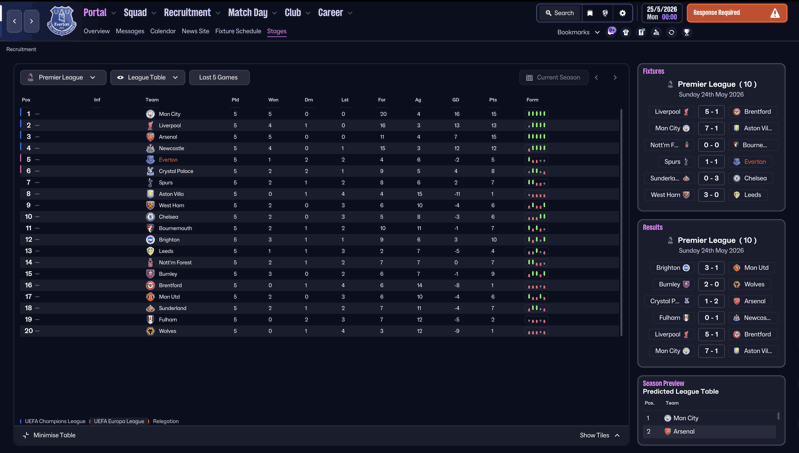Screen dimensions: 799x453
Task: Click the Response Required button
Action: pyautogui.click(x=736, y=13)
